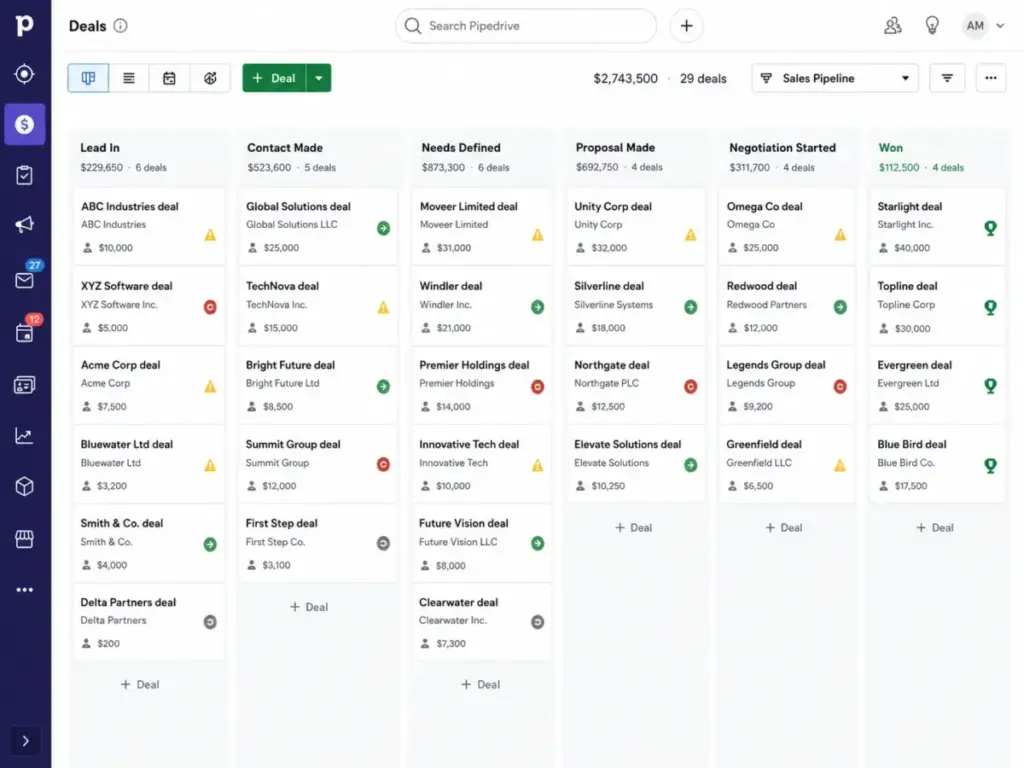Image resolution: width=1024 pixels, height=768 pixels.
Task: Add deal under Negotiation Started column
Action: click(784, 528)
